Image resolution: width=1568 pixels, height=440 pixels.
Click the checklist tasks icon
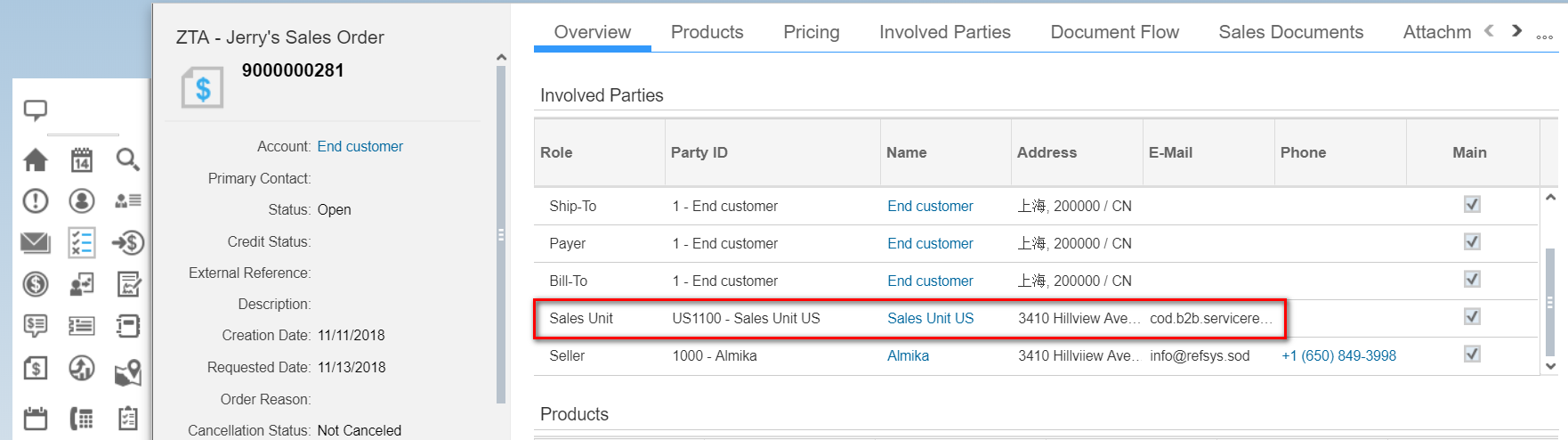click(82, 242)
